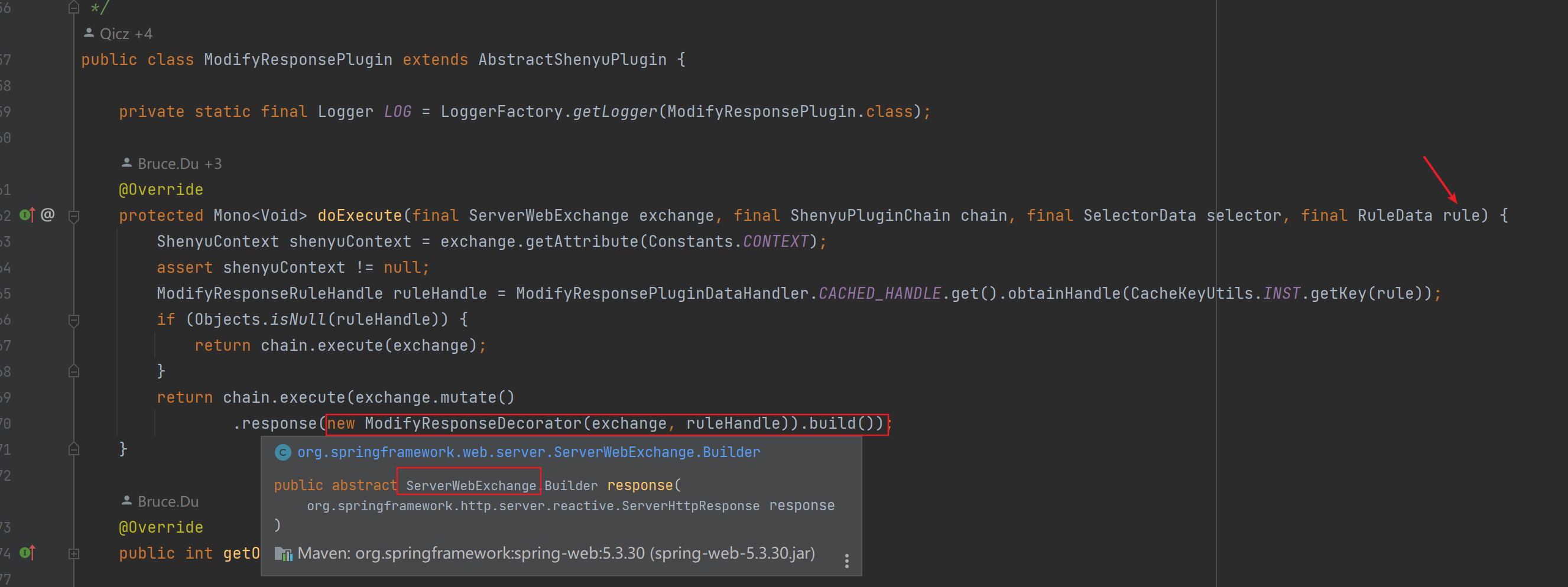Click the author icon next to Qicz +4
Image resolution: width=1568 pixels, height=587 pixels.
[89, 33]
